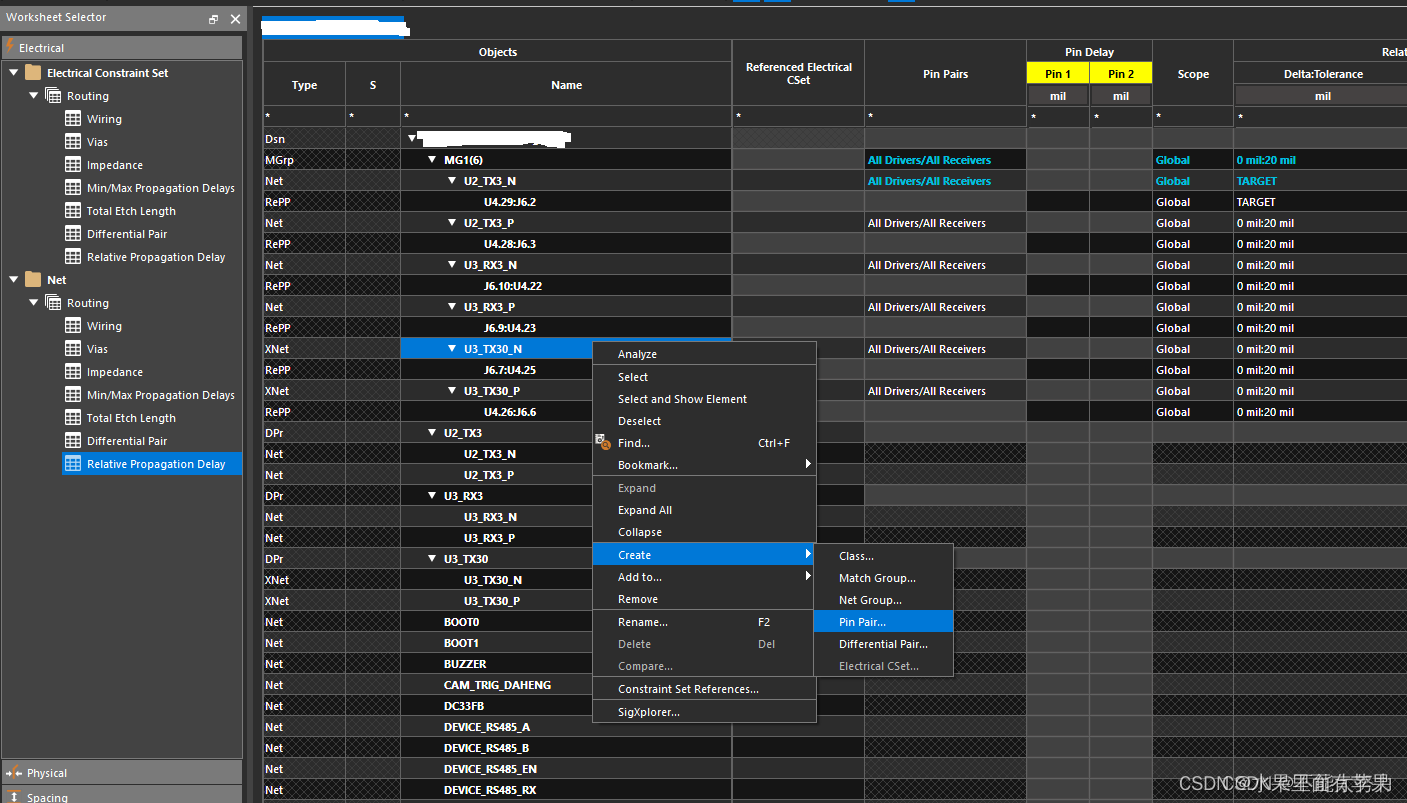Open SigXplorer... from the context menu
The width and height of the screenshot is (1407, 803).
648,712
